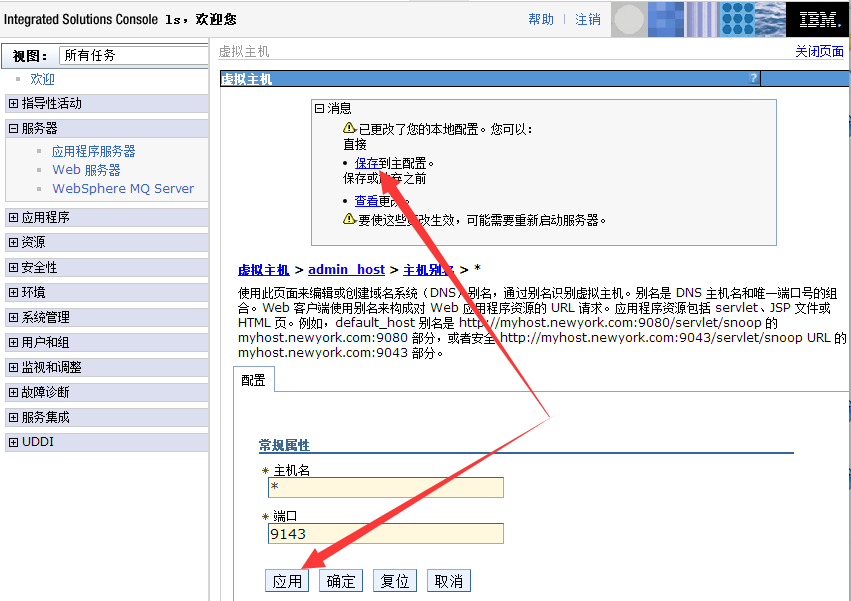Expand the UDDI section
The width and height of the screenshot is (851, 601).
14,442
